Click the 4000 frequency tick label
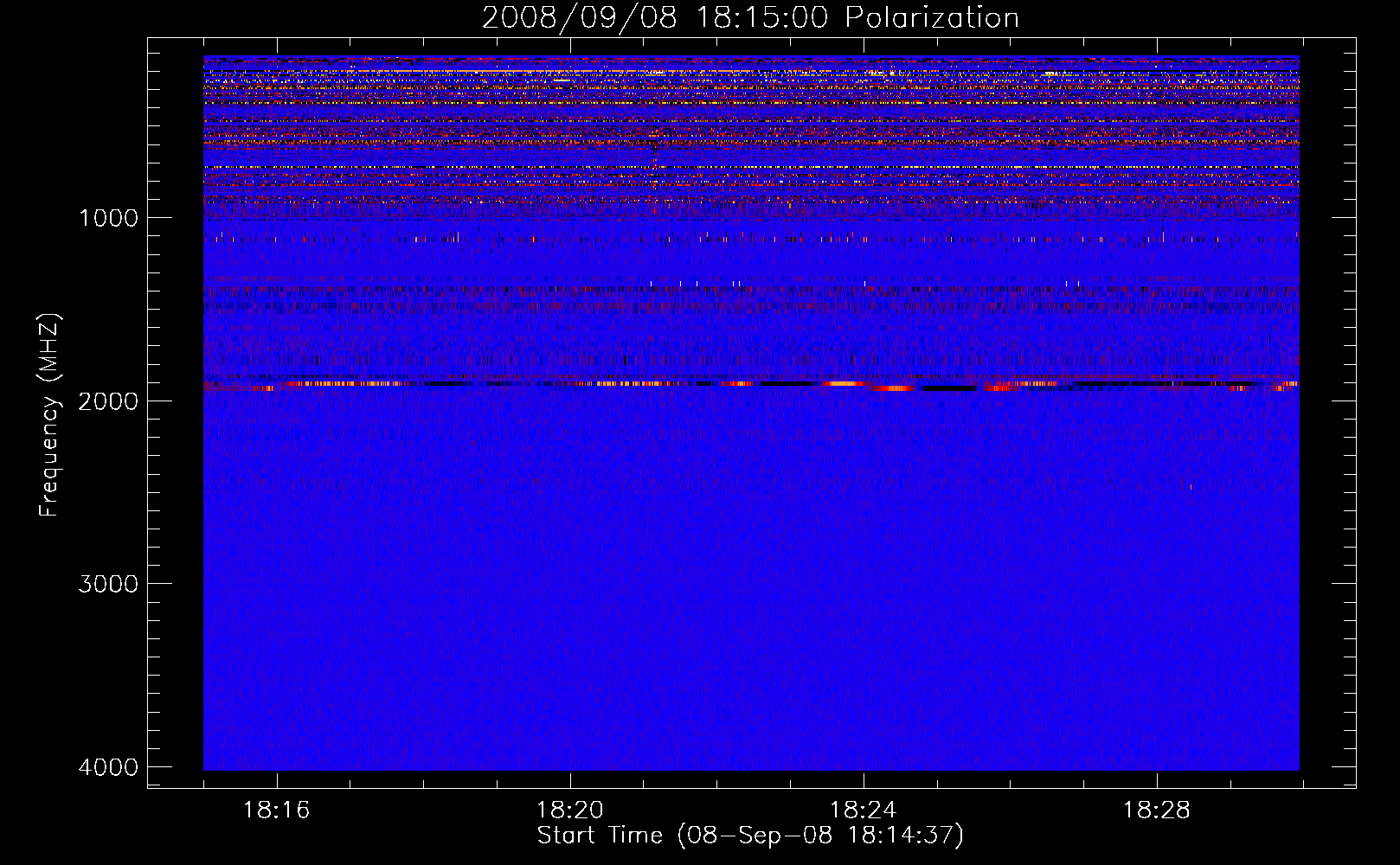The image size is (1400, 865). pos(108,767)
